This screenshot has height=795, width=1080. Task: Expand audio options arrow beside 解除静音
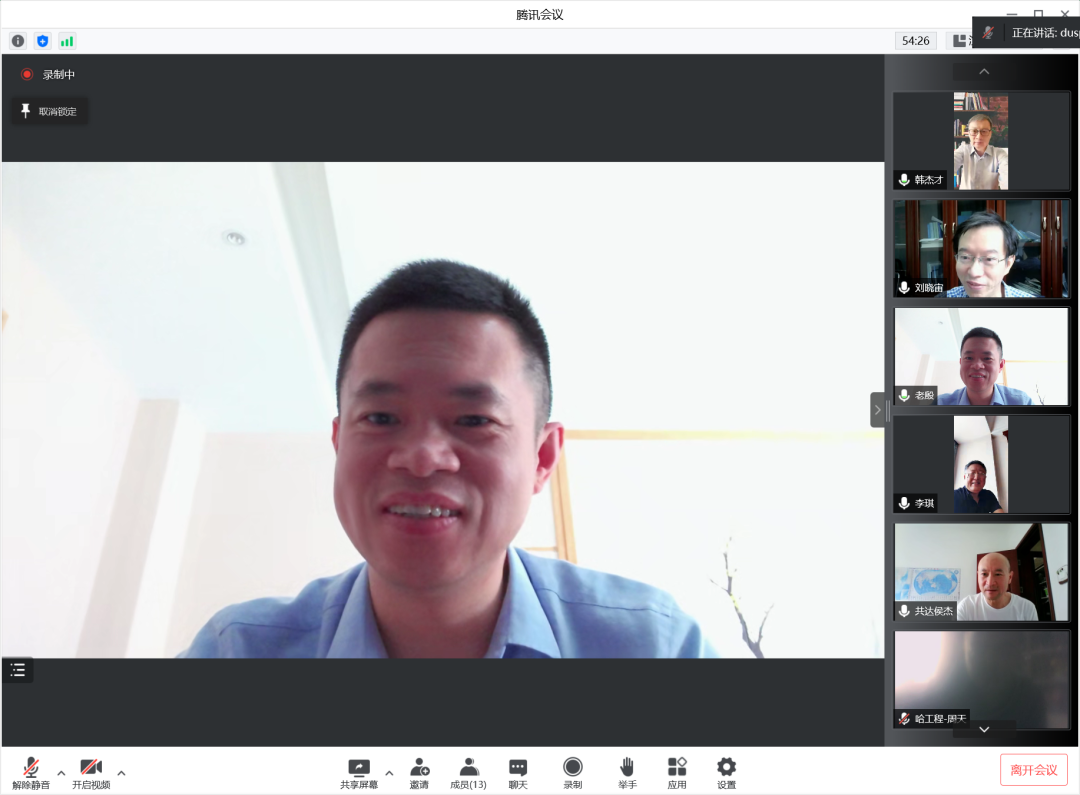(61, 772)
